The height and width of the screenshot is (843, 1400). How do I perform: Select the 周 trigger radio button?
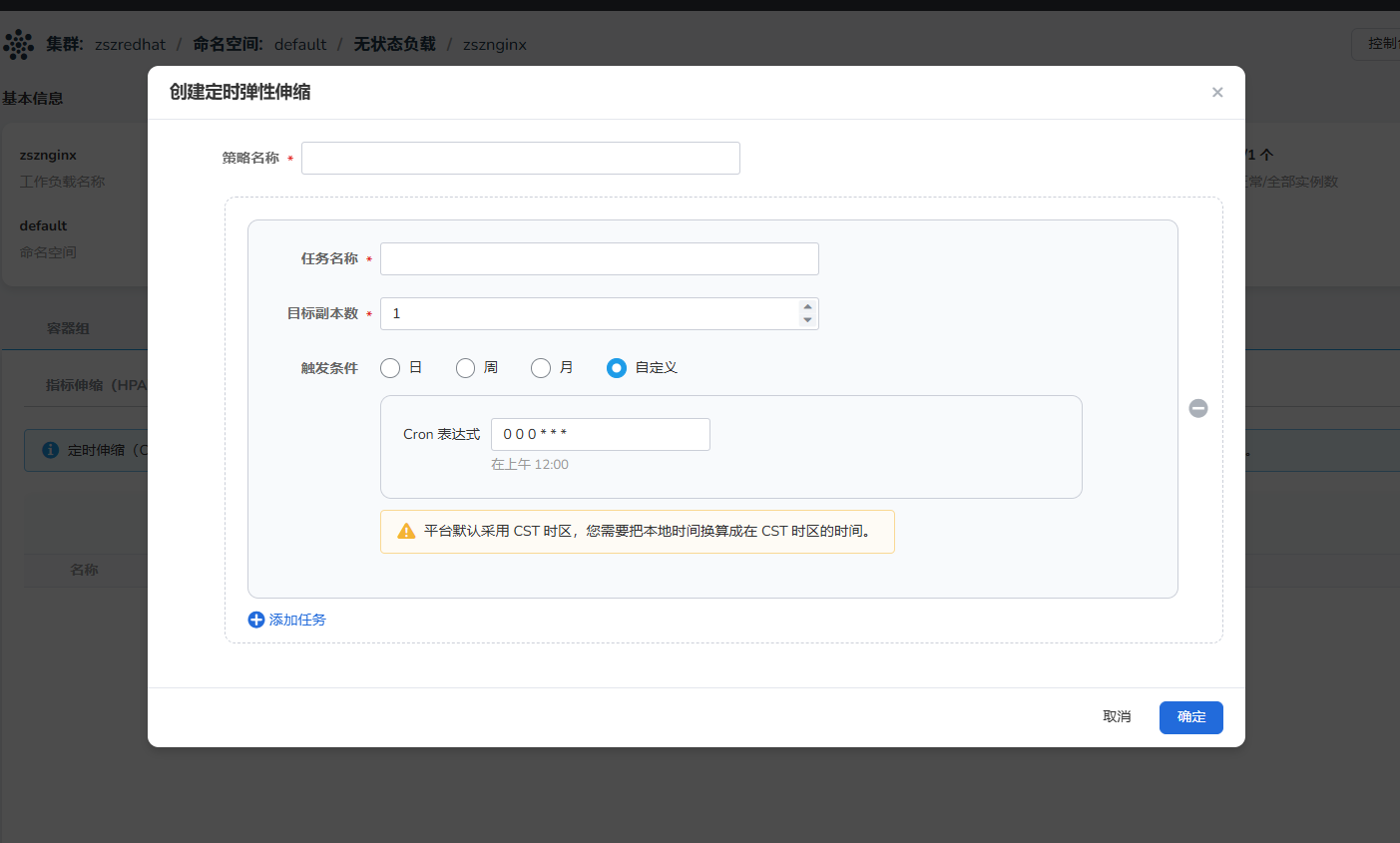[465, 368]
